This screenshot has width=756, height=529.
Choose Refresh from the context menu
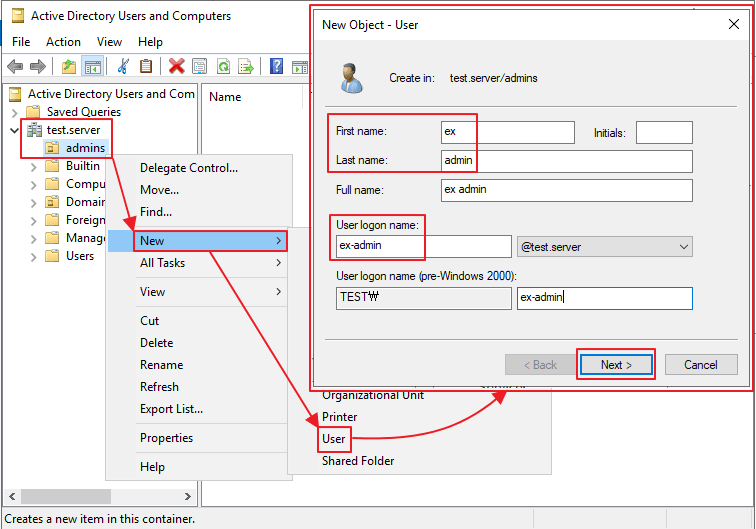(198, 387)
